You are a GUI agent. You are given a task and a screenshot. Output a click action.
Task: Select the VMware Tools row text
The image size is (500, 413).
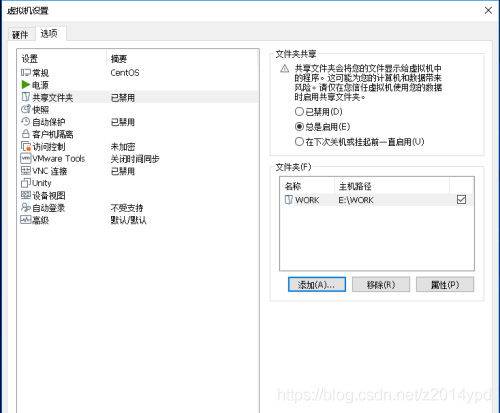(59, 159)
